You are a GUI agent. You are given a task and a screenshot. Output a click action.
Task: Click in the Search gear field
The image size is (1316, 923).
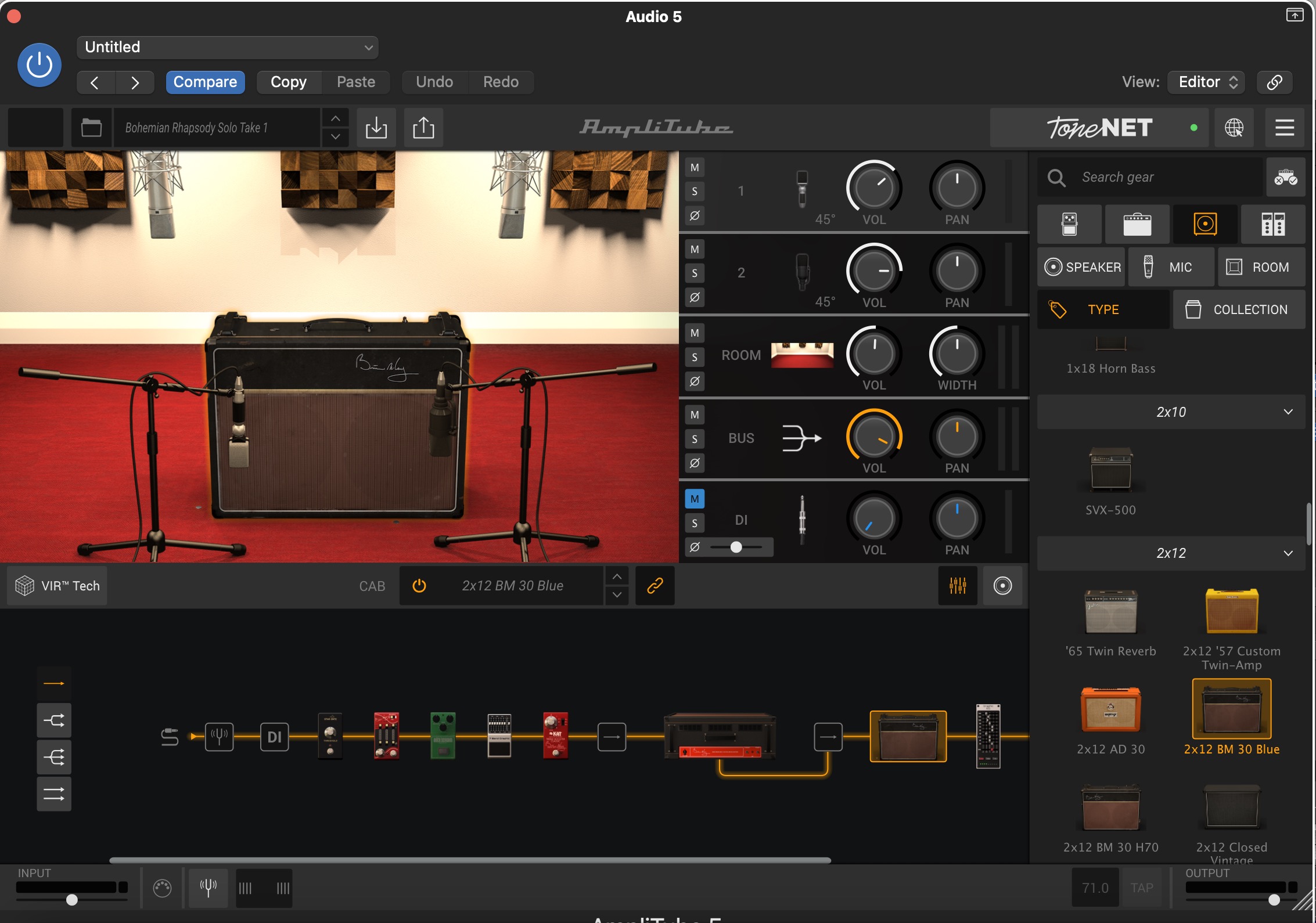(x=1150, y=177)
